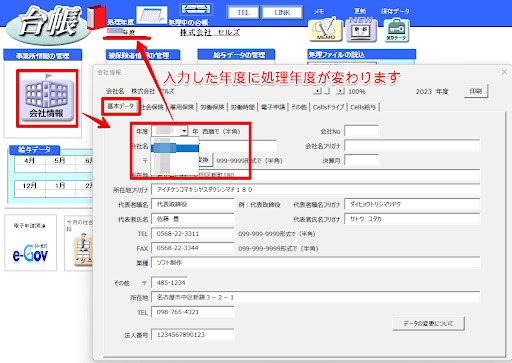Open the 会社情報 building icon
This screenshot has height=363, width=512.
click(x=47, y=99)
